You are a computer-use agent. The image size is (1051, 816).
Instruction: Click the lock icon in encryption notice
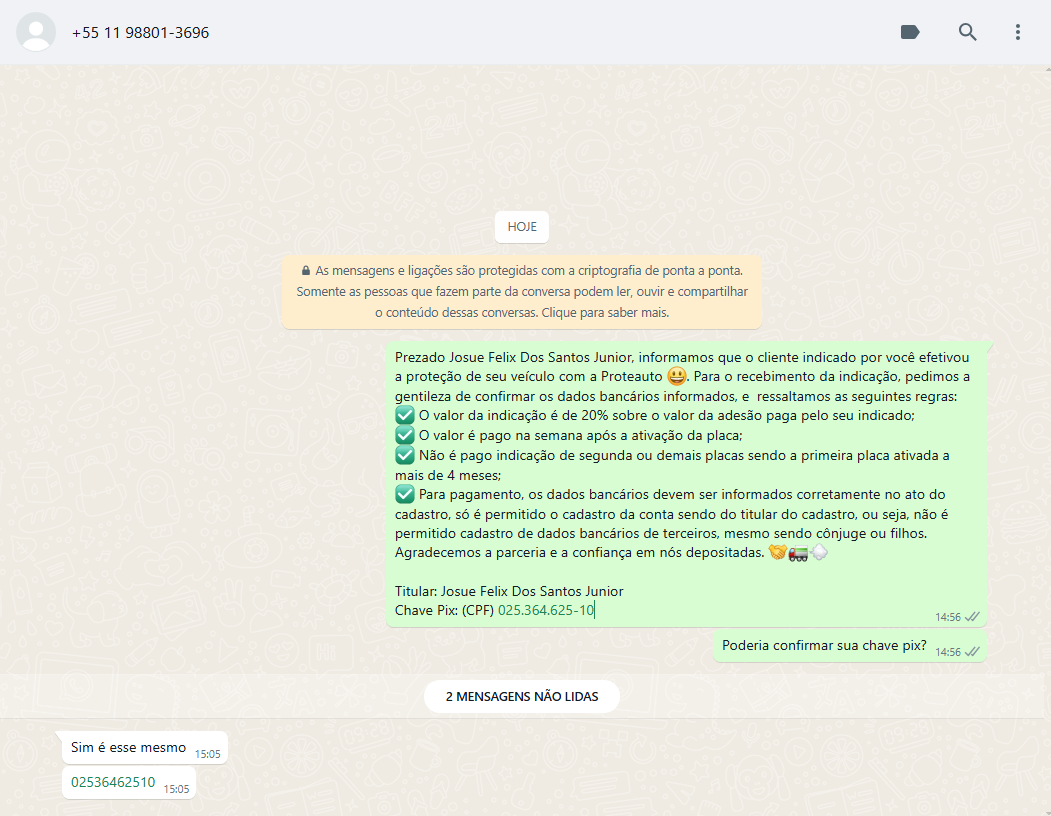pyautogui.click(x=305, y=271)
